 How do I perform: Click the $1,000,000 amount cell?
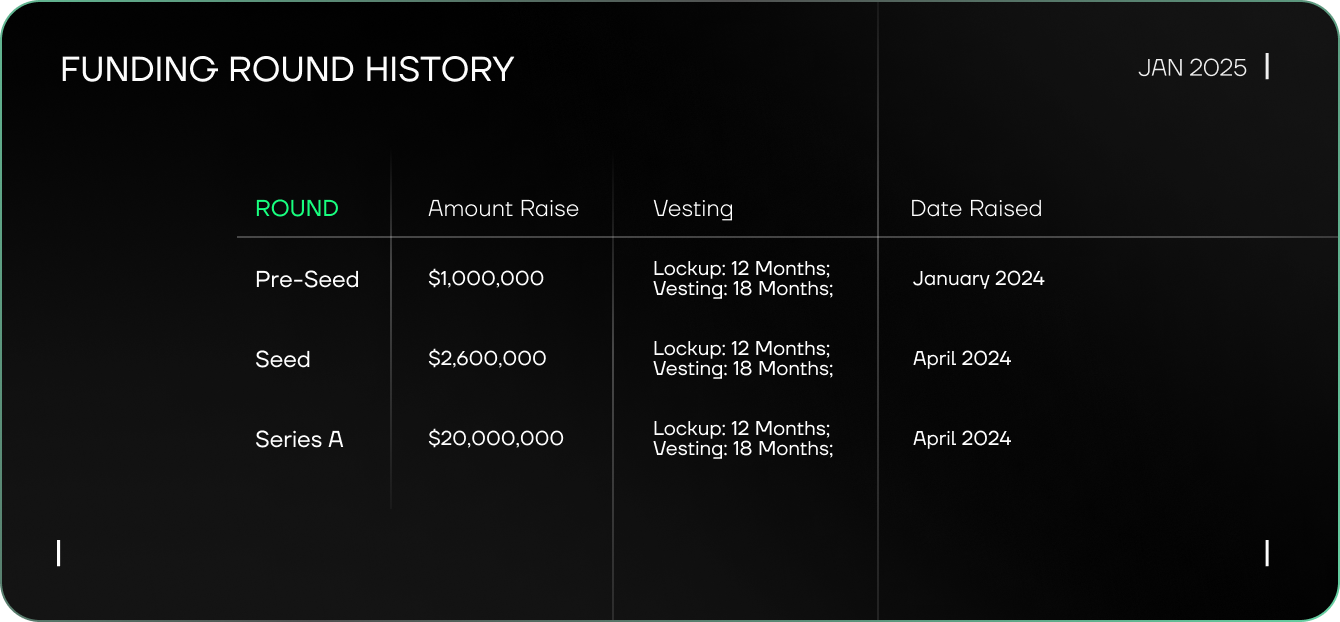point(486,278)
